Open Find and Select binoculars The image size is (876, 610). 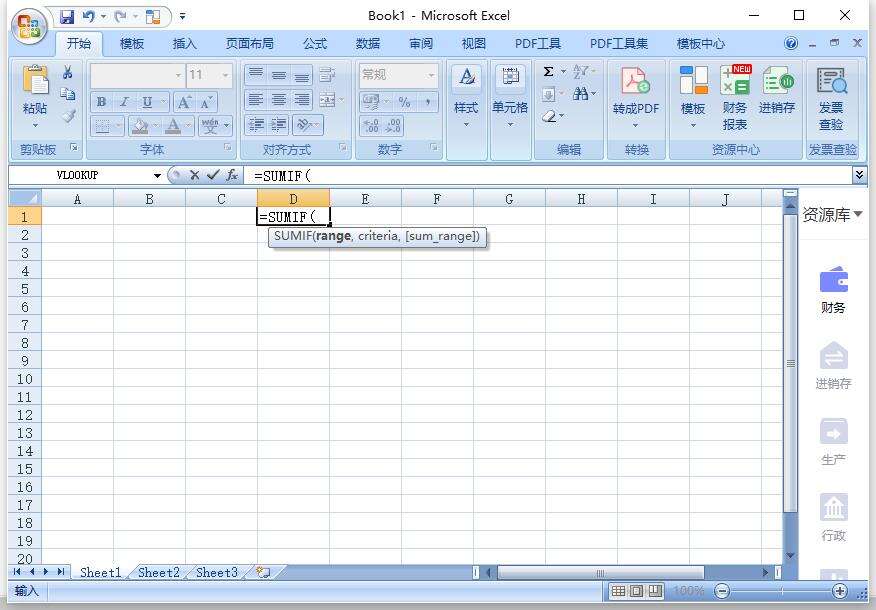point(580,94)
